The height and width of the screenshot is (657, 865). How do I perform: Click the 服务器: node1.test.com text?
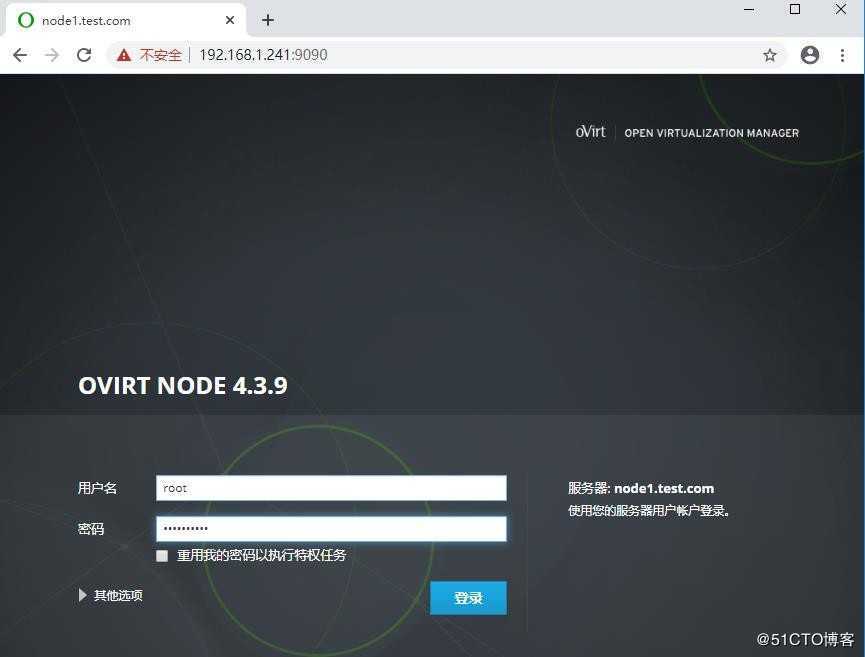click(x=641, y=488)
